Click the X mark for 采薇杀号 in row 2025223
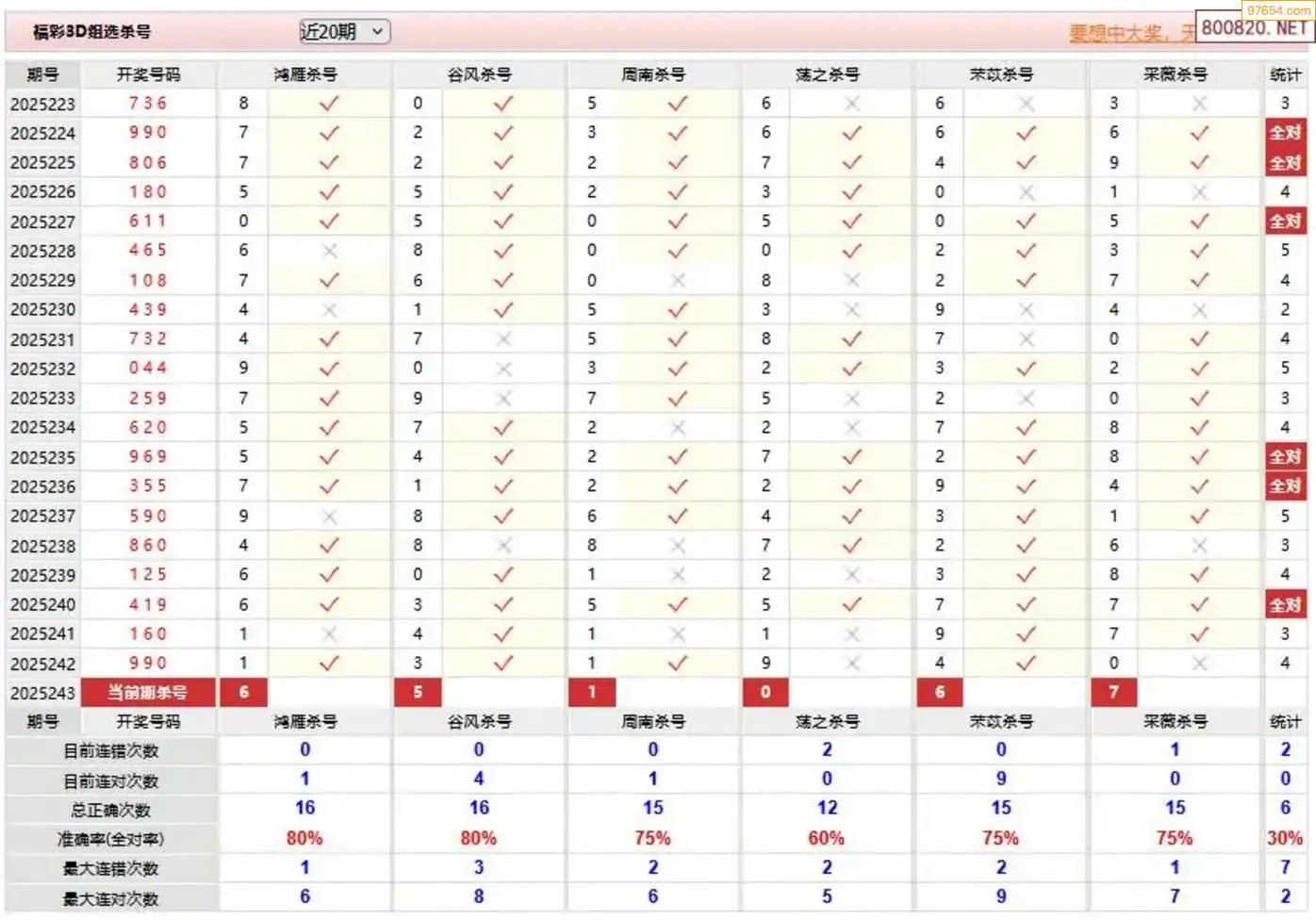1316x920 pixels. click(x=1199, y=104)
